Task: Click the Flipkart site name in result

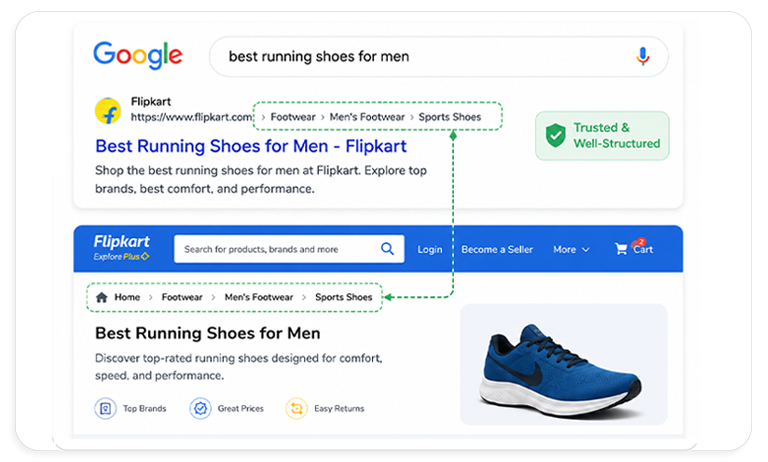Action: pos(150,101)
